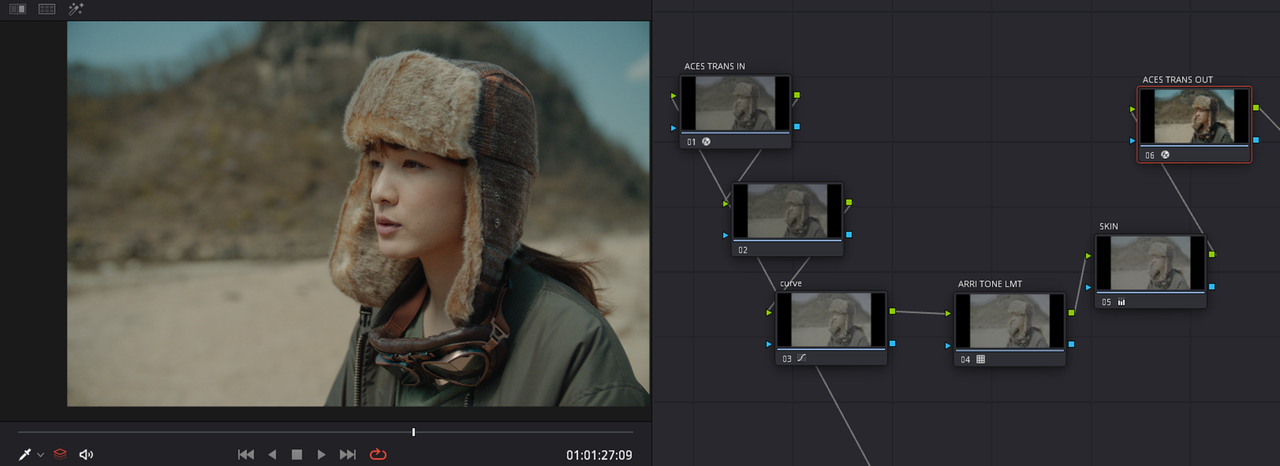Click node 01 green RGB output square
The image size is (1280, 466).
[796, 96]
